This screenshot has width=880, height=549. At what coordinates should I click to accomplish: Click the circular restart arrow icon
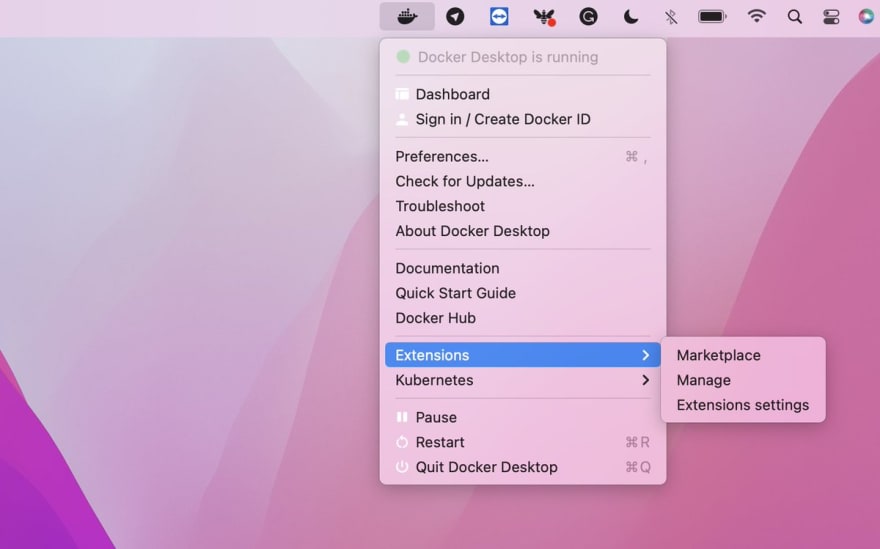(402, 442)
